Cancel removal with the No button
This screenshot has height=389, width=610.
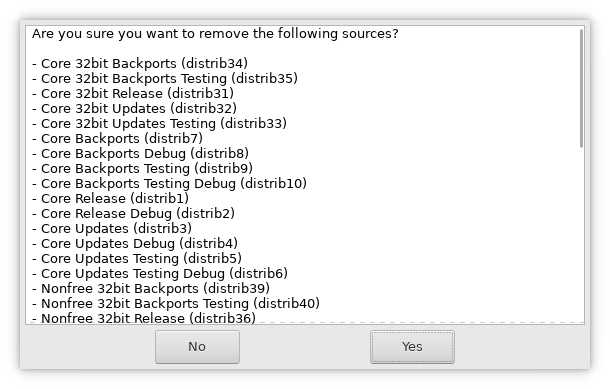tap(197, 347)
